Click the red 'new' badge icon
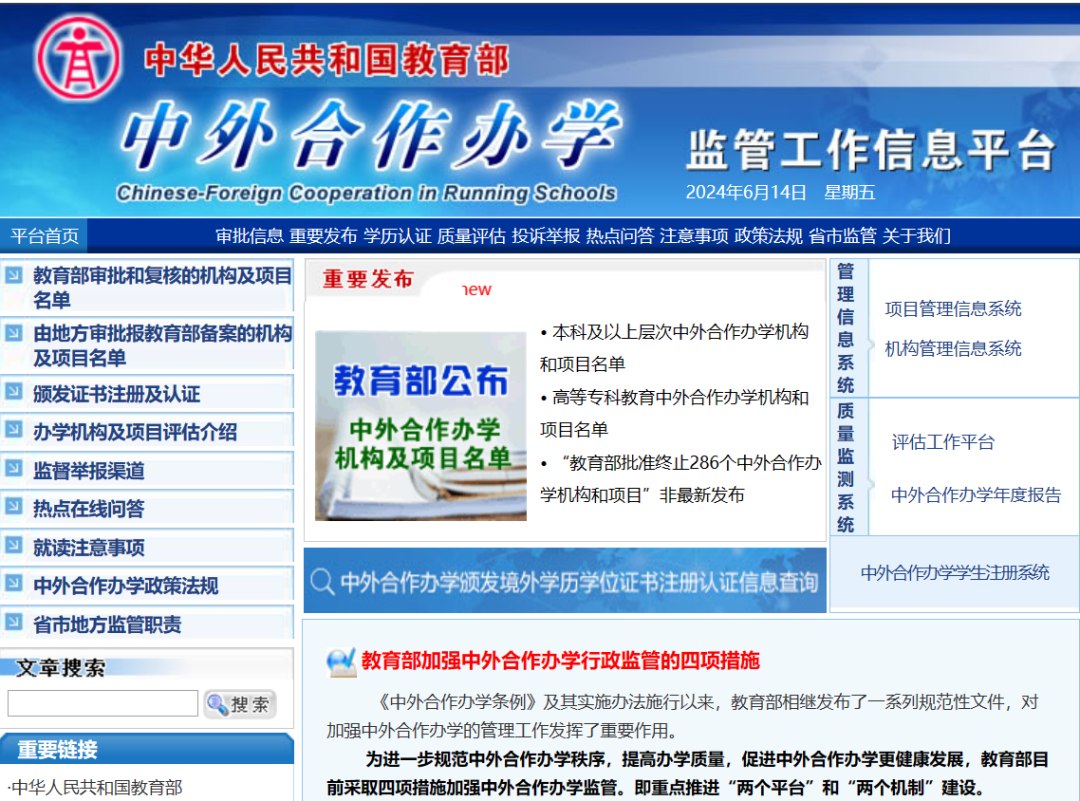This screenshot has width=1080, height=801. [477, 290]
